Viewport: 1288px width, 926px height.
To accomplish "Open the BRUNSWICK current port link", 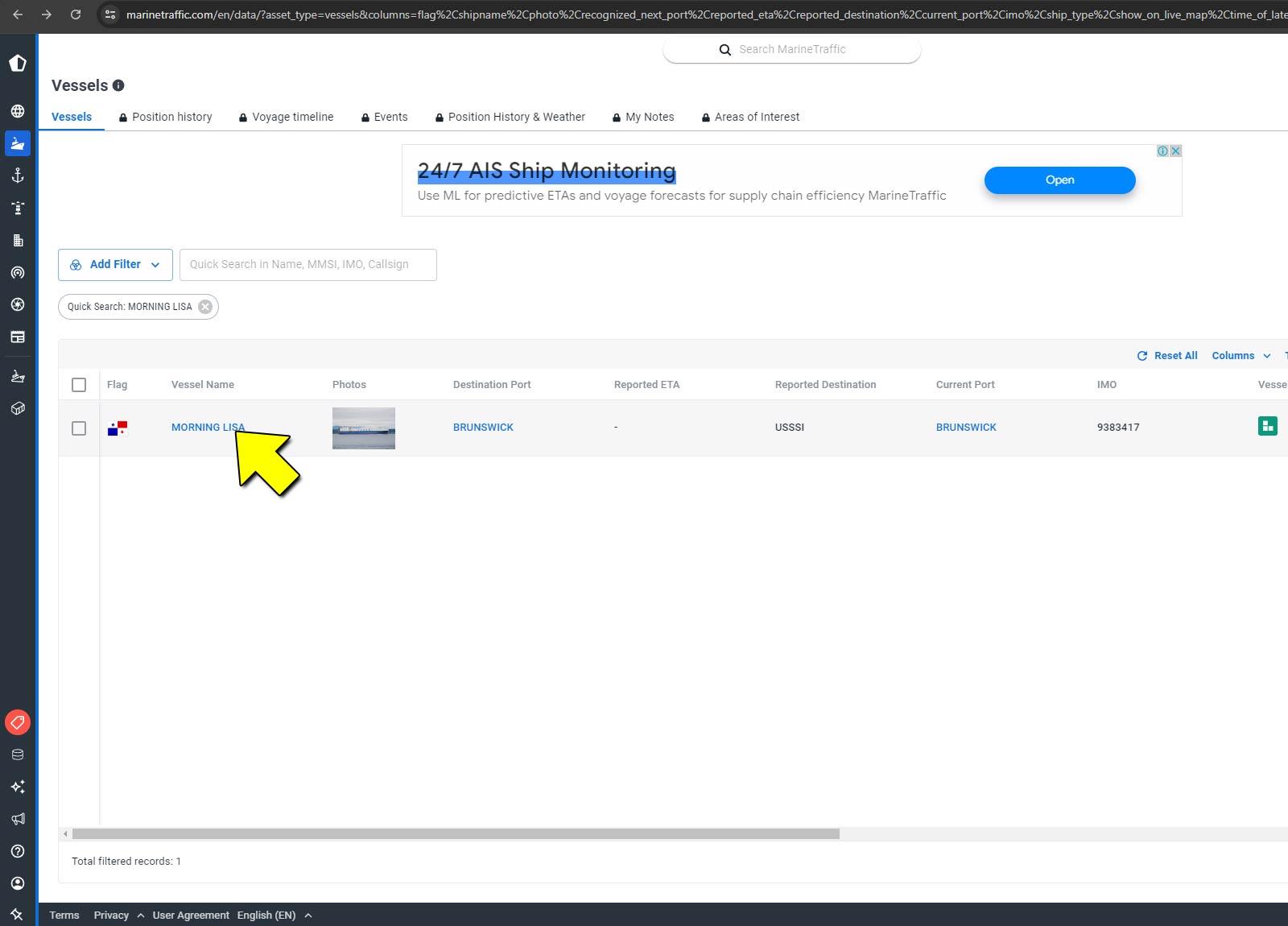I will [966, 428].
